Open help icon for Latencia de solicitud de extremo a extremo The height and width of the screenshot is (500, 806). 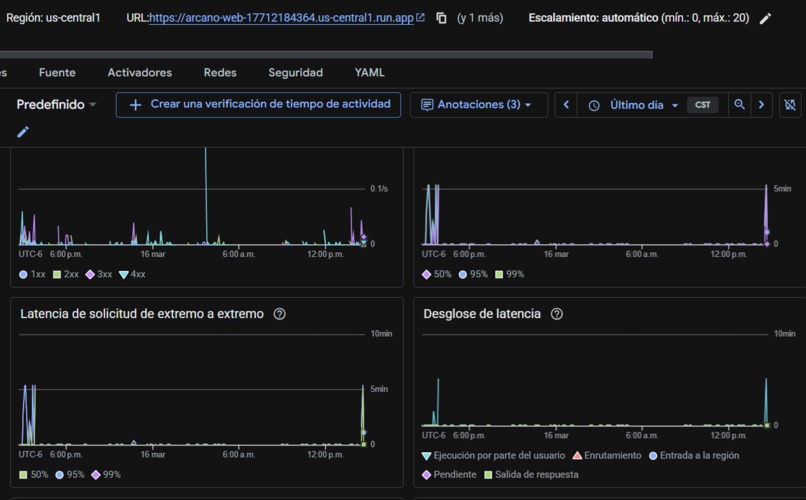(x=280, y=314)
